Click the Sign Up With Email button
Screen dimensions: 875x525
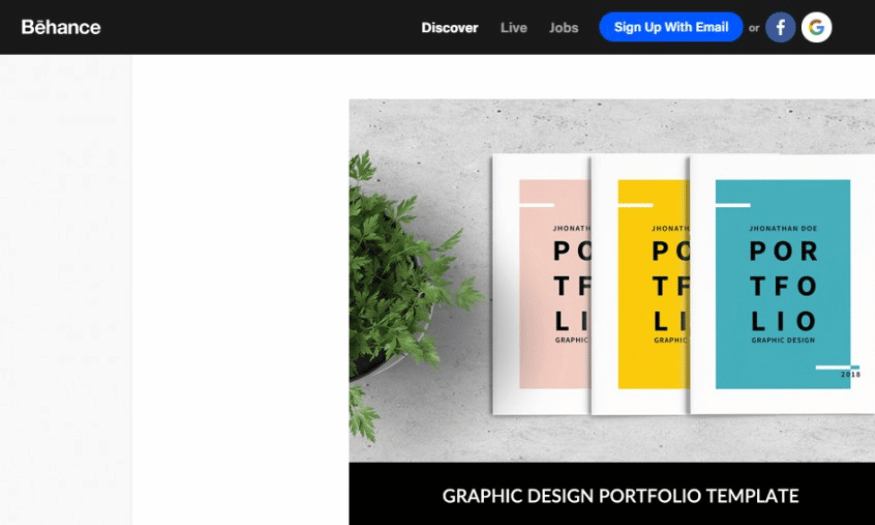671,27
